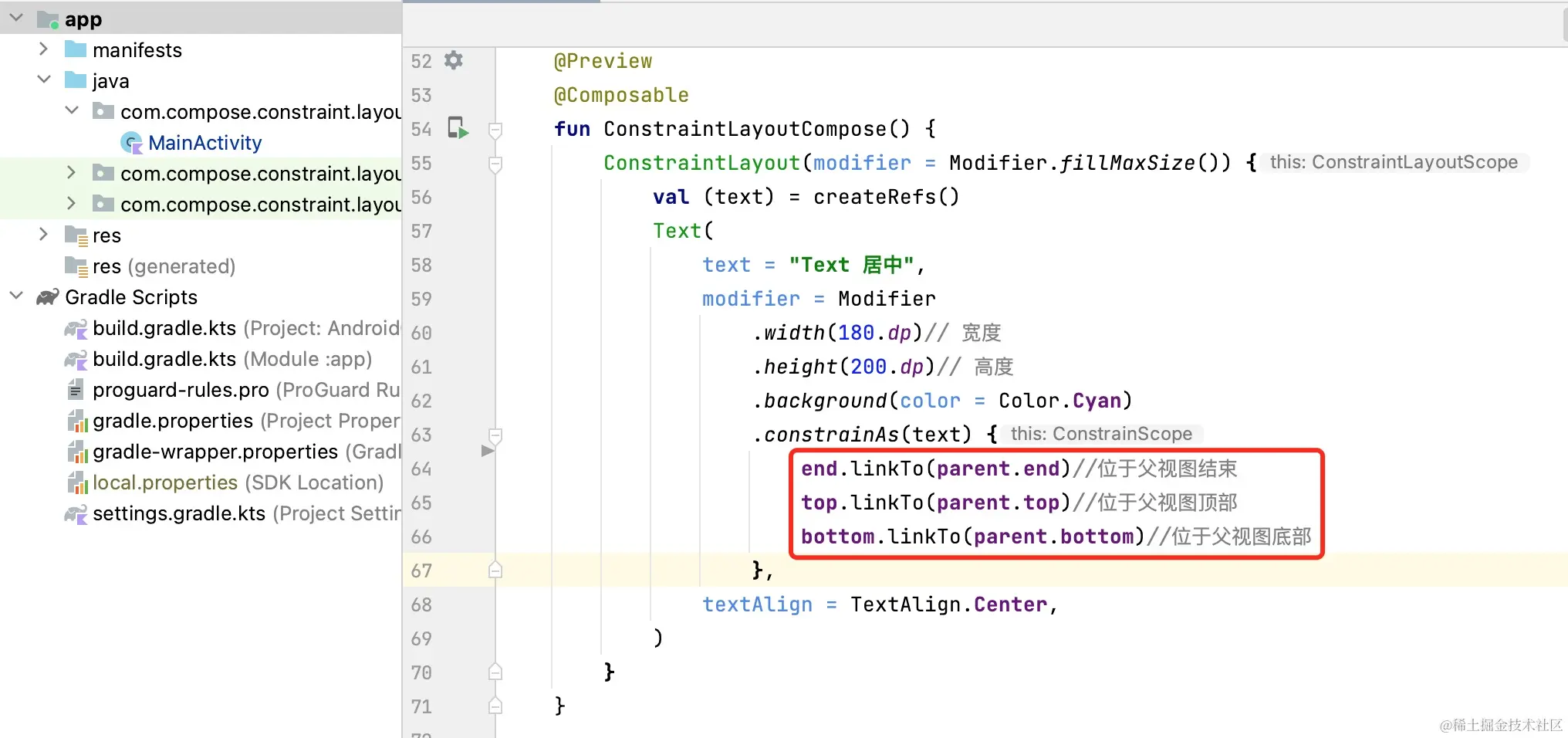Click the ConstrainScope inlay hint

point(1101,434)
